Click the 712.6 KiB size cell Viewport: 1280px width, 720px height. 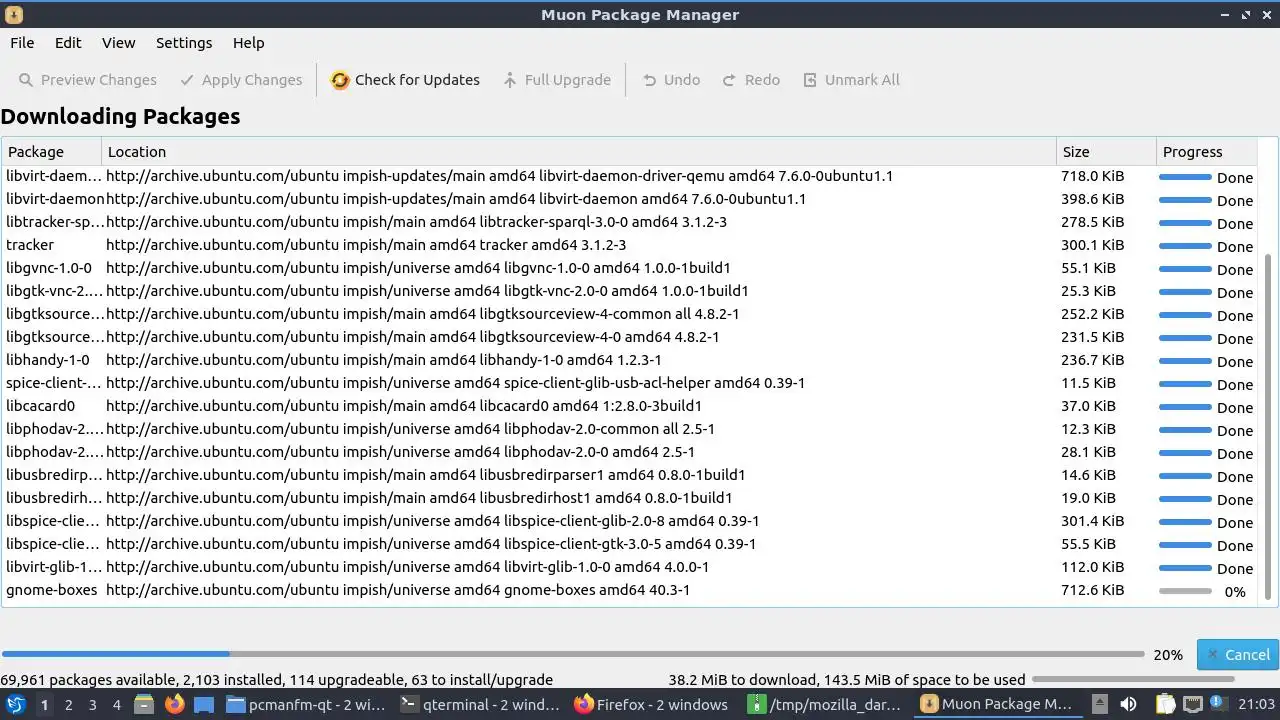1093,590
